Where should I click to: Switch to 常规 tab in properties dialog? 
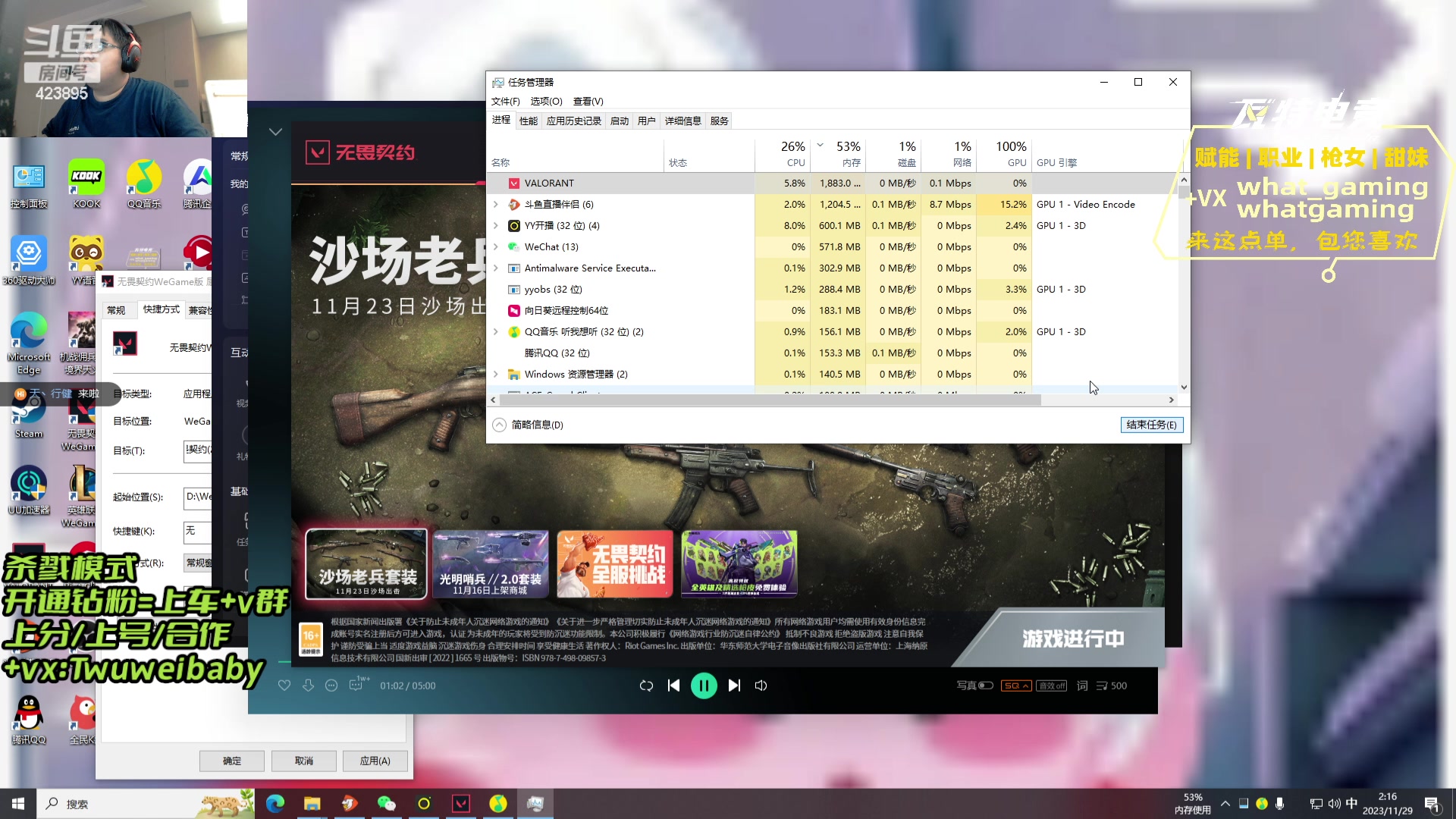(116, 310)
